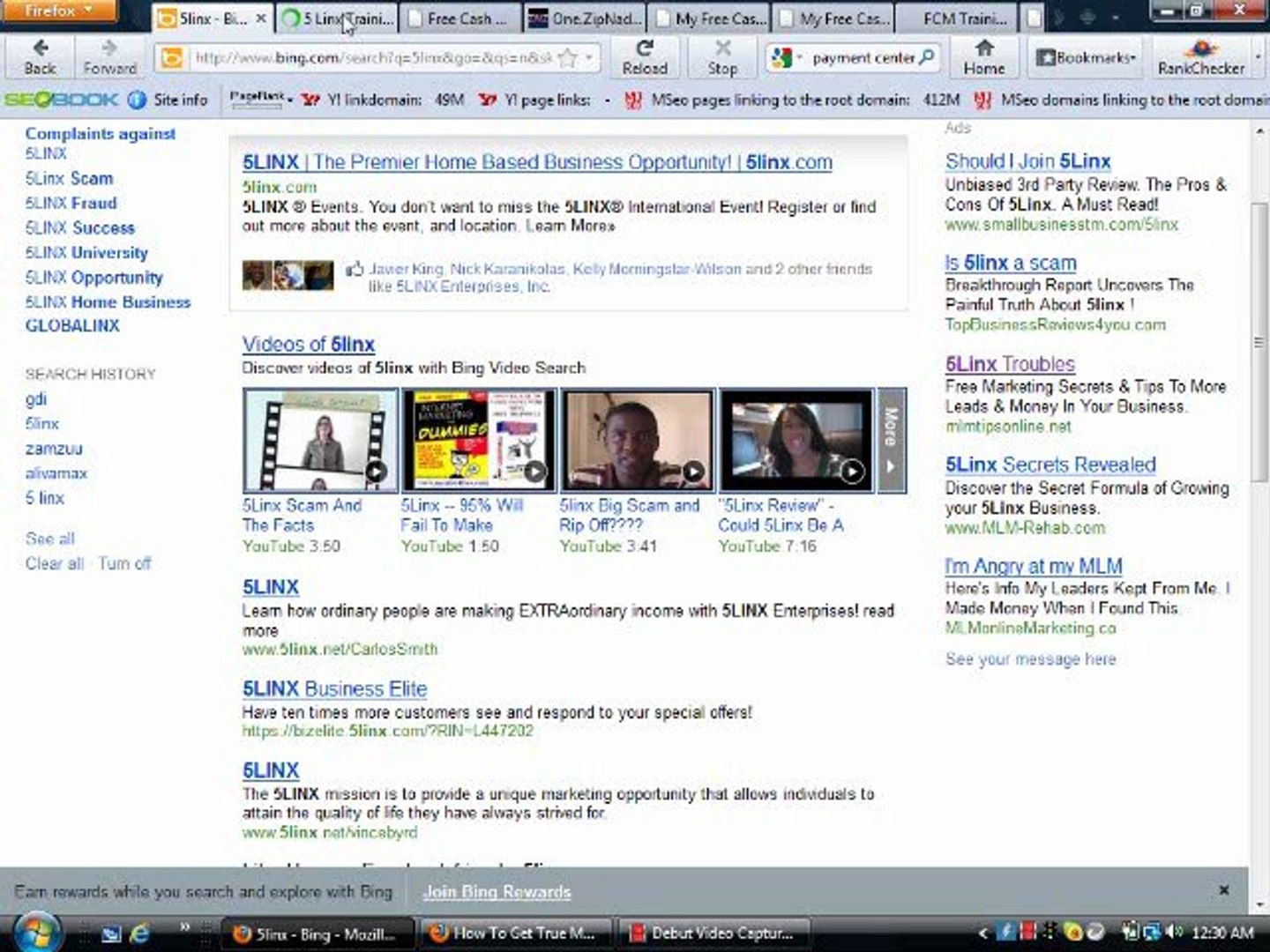Go back with the Back arrow button
Viewport: 1270px width, 952px height.
point(40,57)
